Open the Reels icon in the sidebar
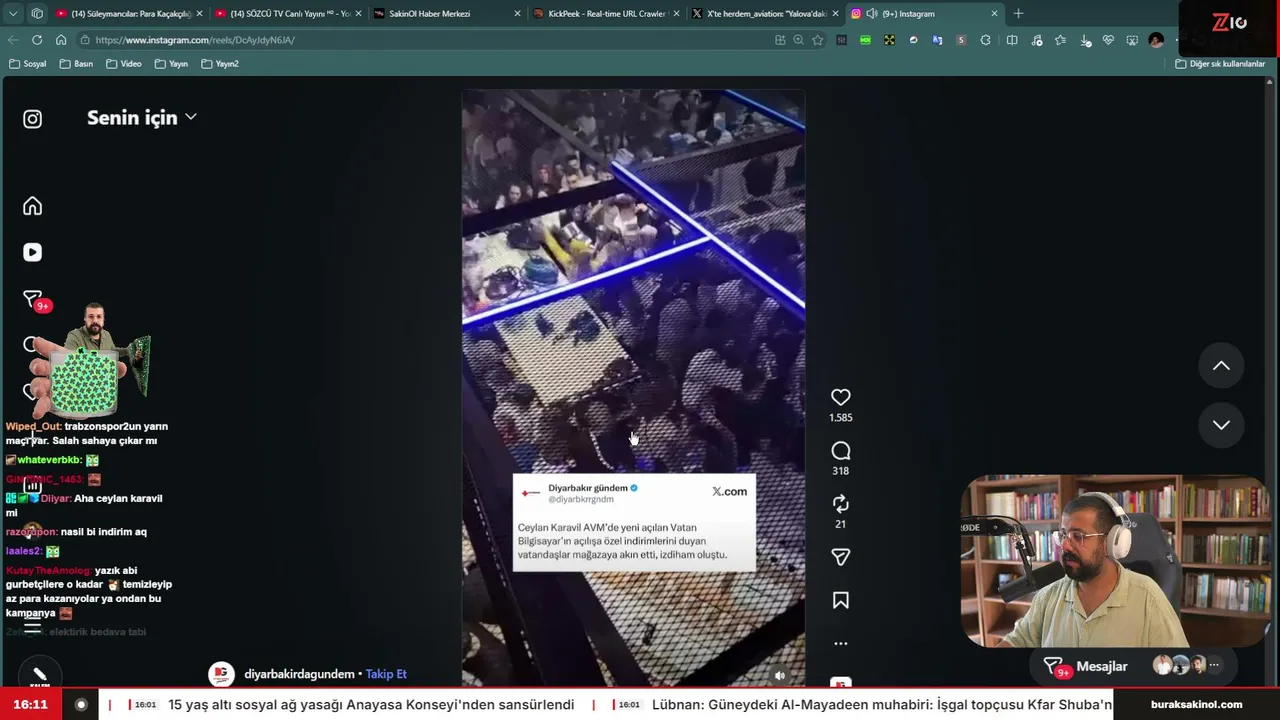Viewport: 1280px width, 720px height. tap(33, 253)
